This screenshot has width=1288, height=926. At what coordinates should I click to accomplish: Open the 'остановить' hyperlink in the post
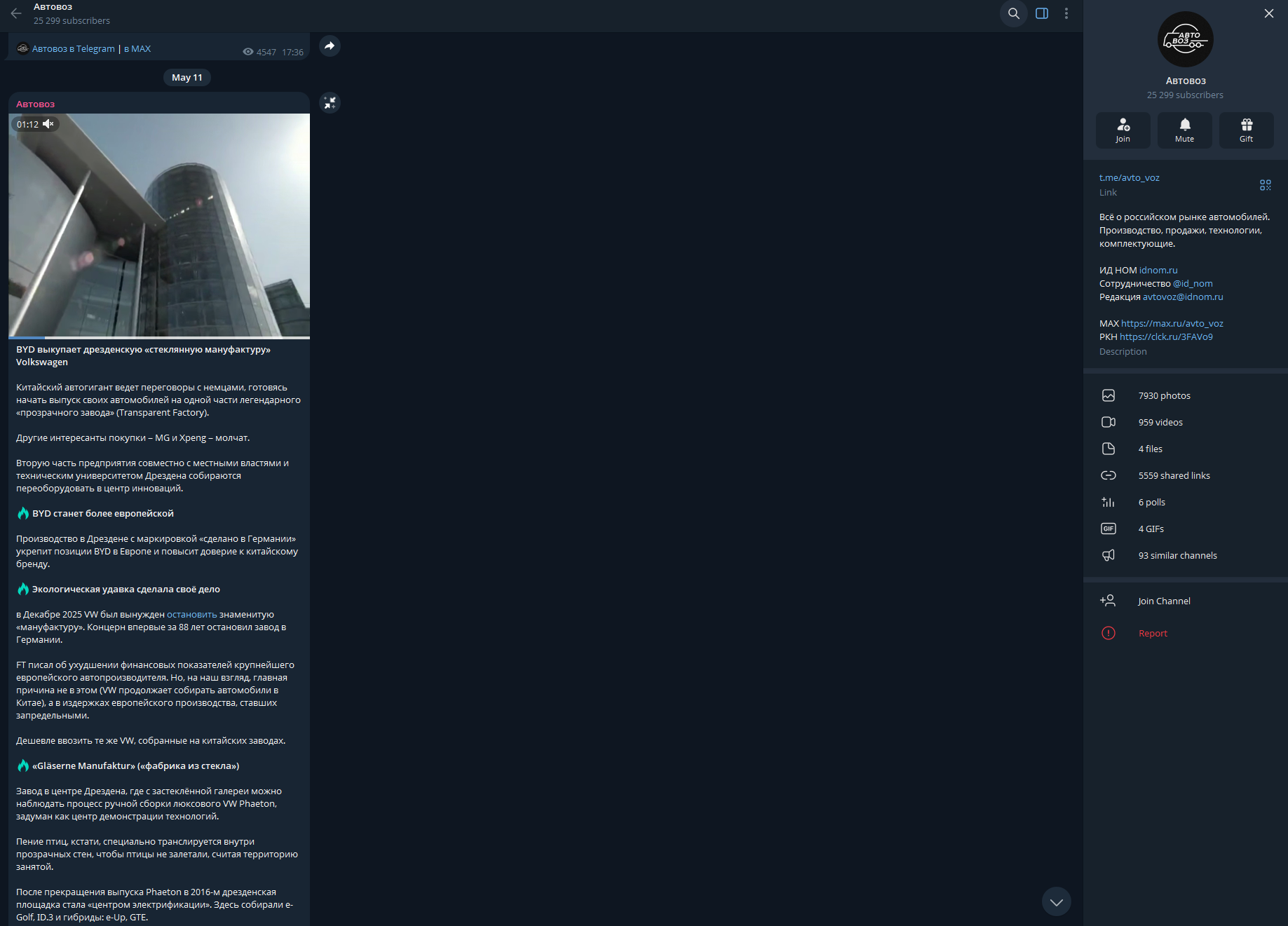(191, 615)
